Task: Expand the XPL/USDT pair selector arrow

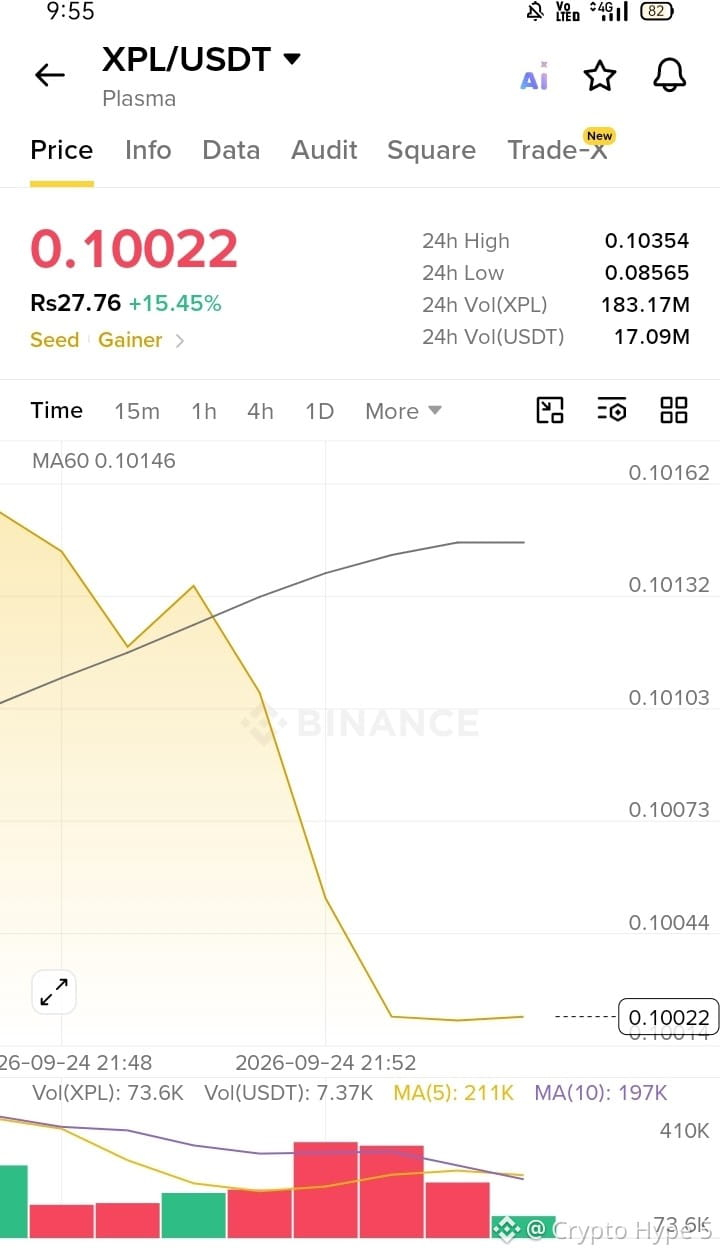Action: 292,60
